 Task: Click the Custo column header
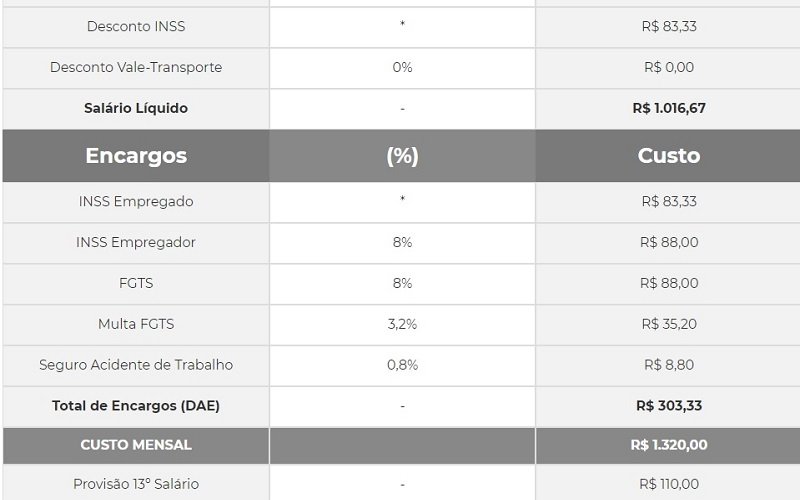pyautogui.click(x=669, y=156)
